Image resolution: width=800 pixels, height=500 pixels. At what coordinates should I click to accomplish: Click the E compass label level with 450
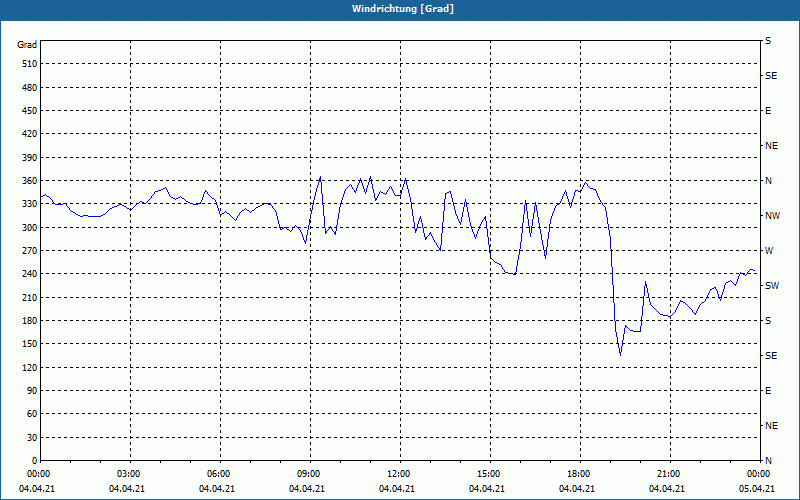click(x=768, y=111)
